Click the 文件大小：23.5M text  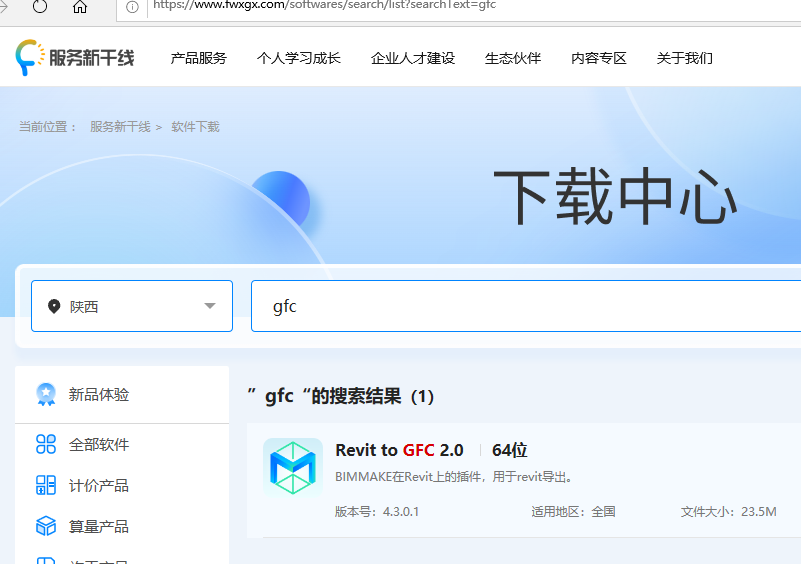tap(728, 511)
